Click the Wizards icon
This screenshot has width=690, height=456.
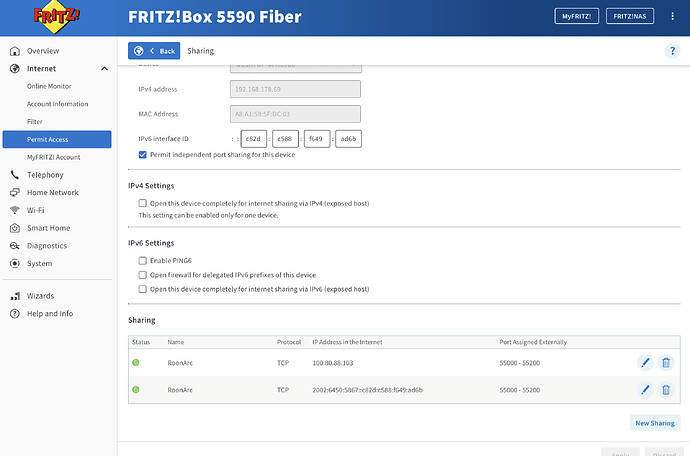[x=15, y=296]
